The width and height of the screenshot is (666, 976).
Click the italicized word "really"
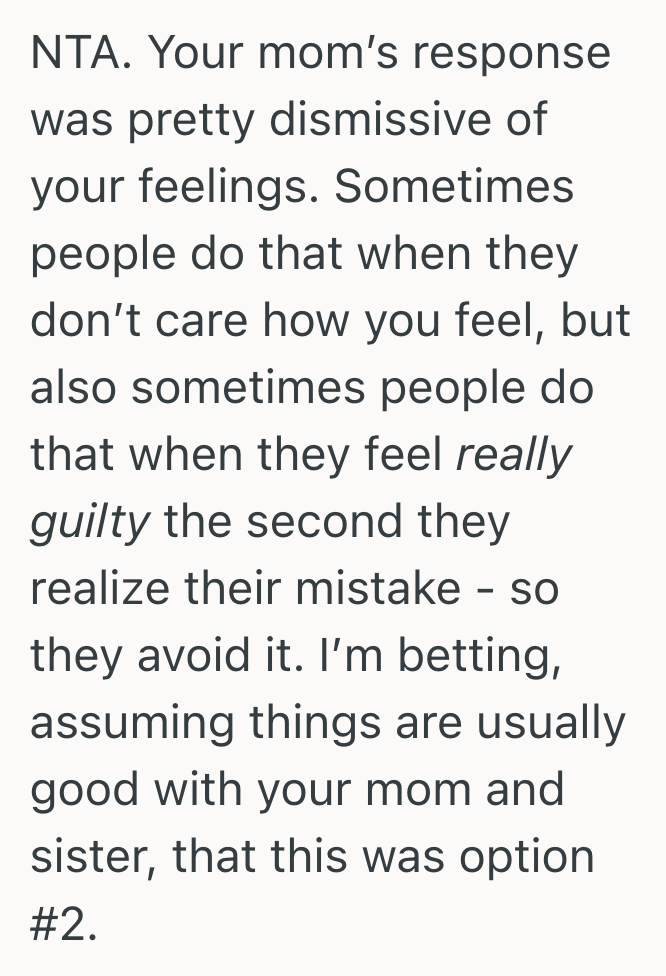[514, 455]
